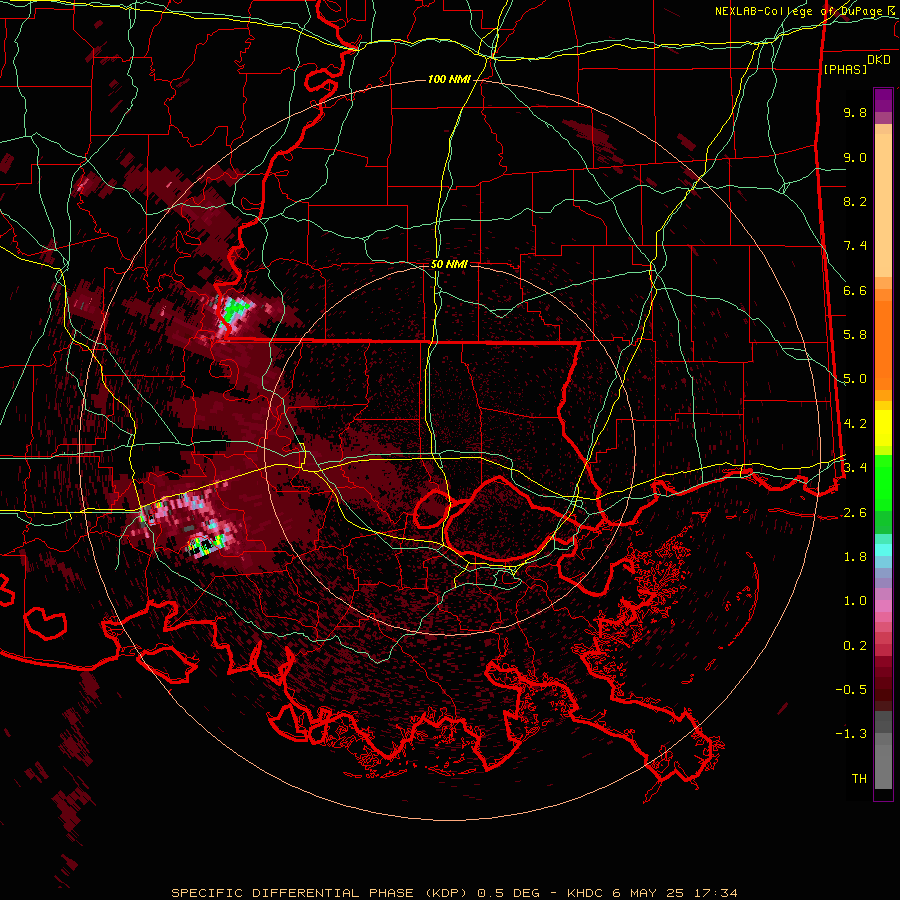Click the 1.0 value on color scale

click(855, 601)
